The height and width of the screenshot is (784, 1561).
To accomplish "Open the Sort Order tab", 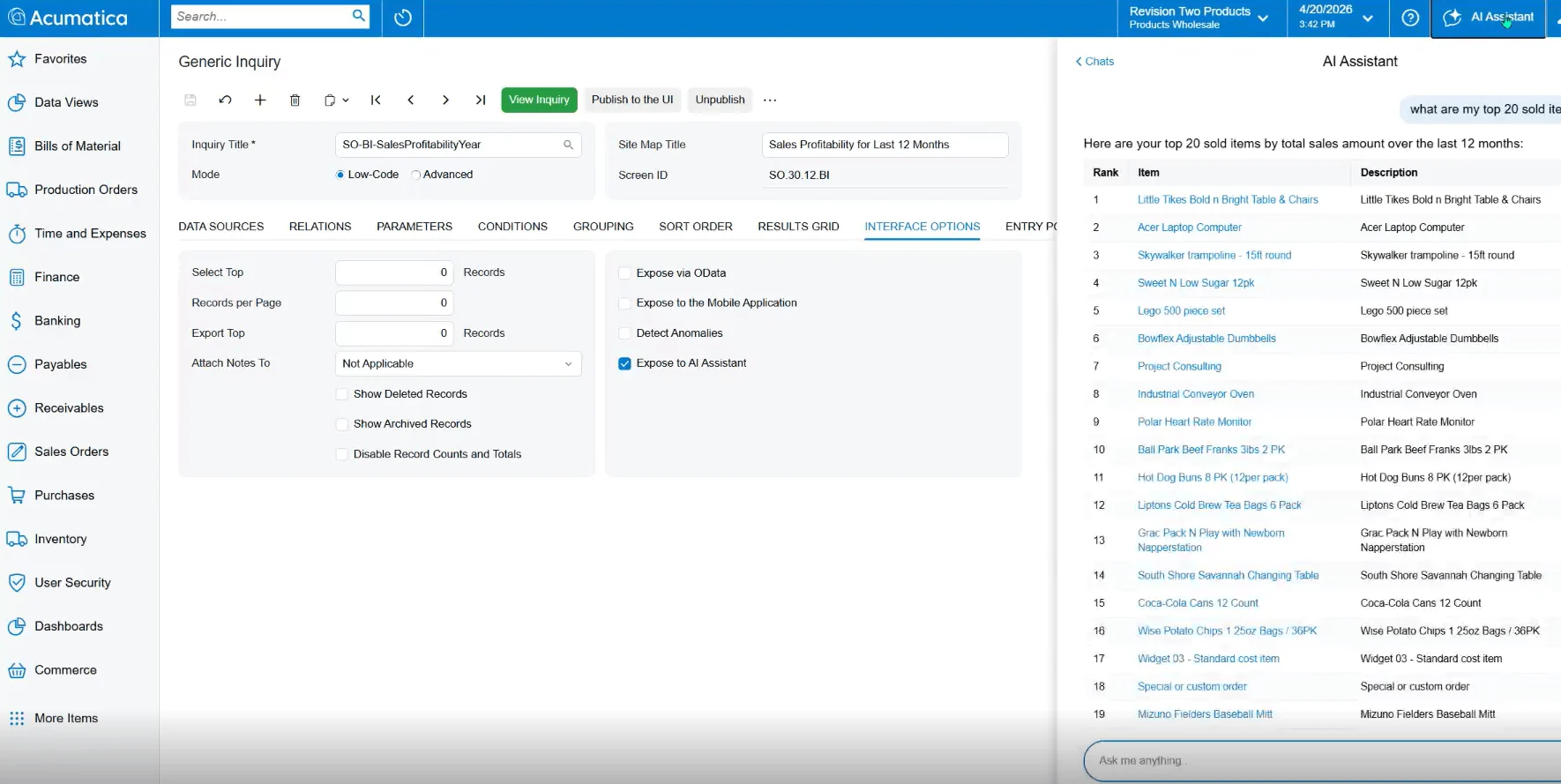I will [x=696, y=227].
